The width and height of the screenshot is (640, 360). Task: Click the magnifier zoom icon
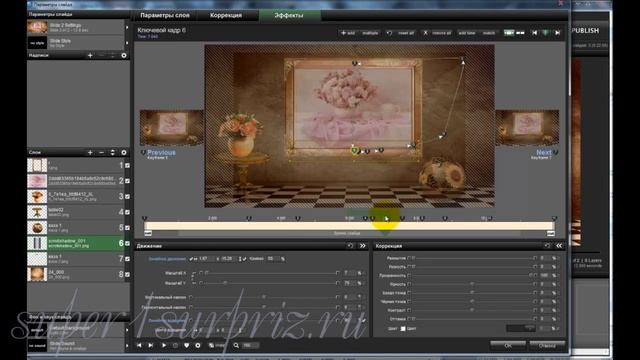click(236, 345)
